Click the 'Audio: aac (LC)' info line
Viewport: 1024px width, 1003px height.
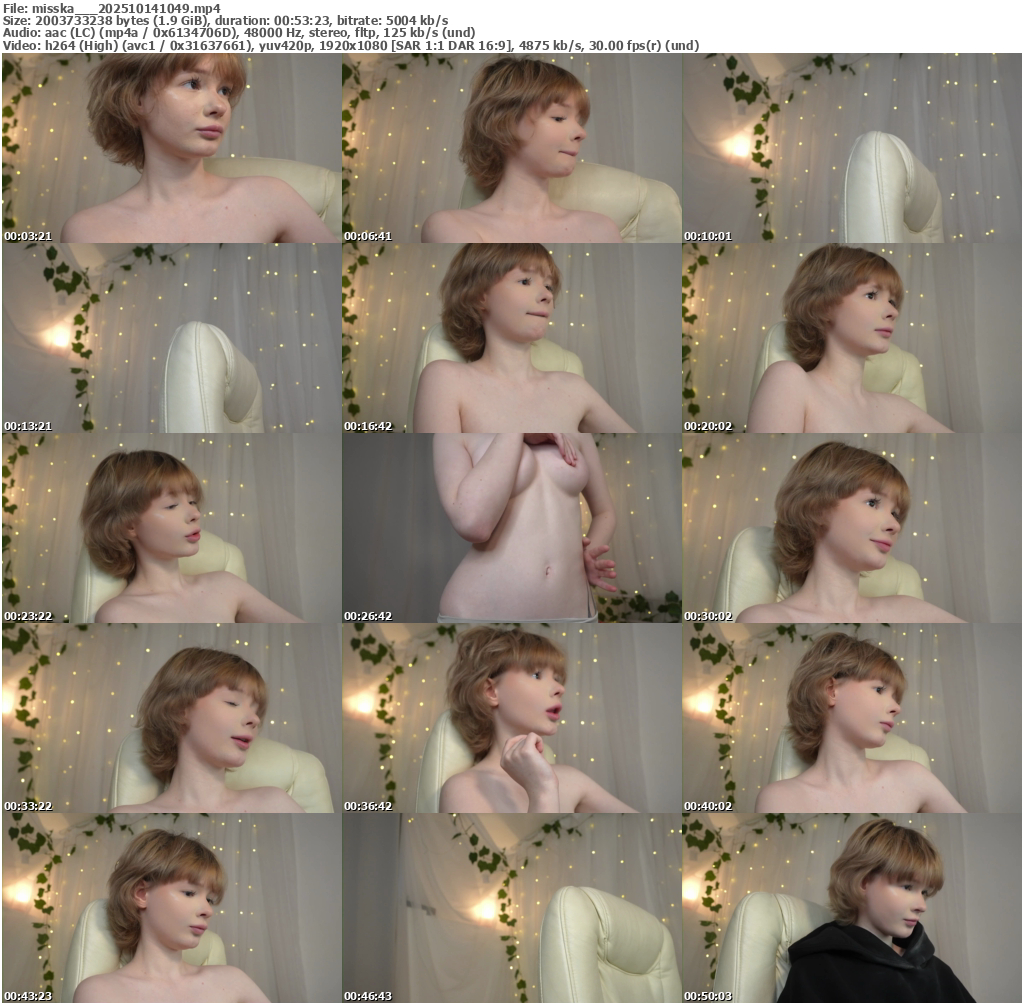click(x=239, y=33)
